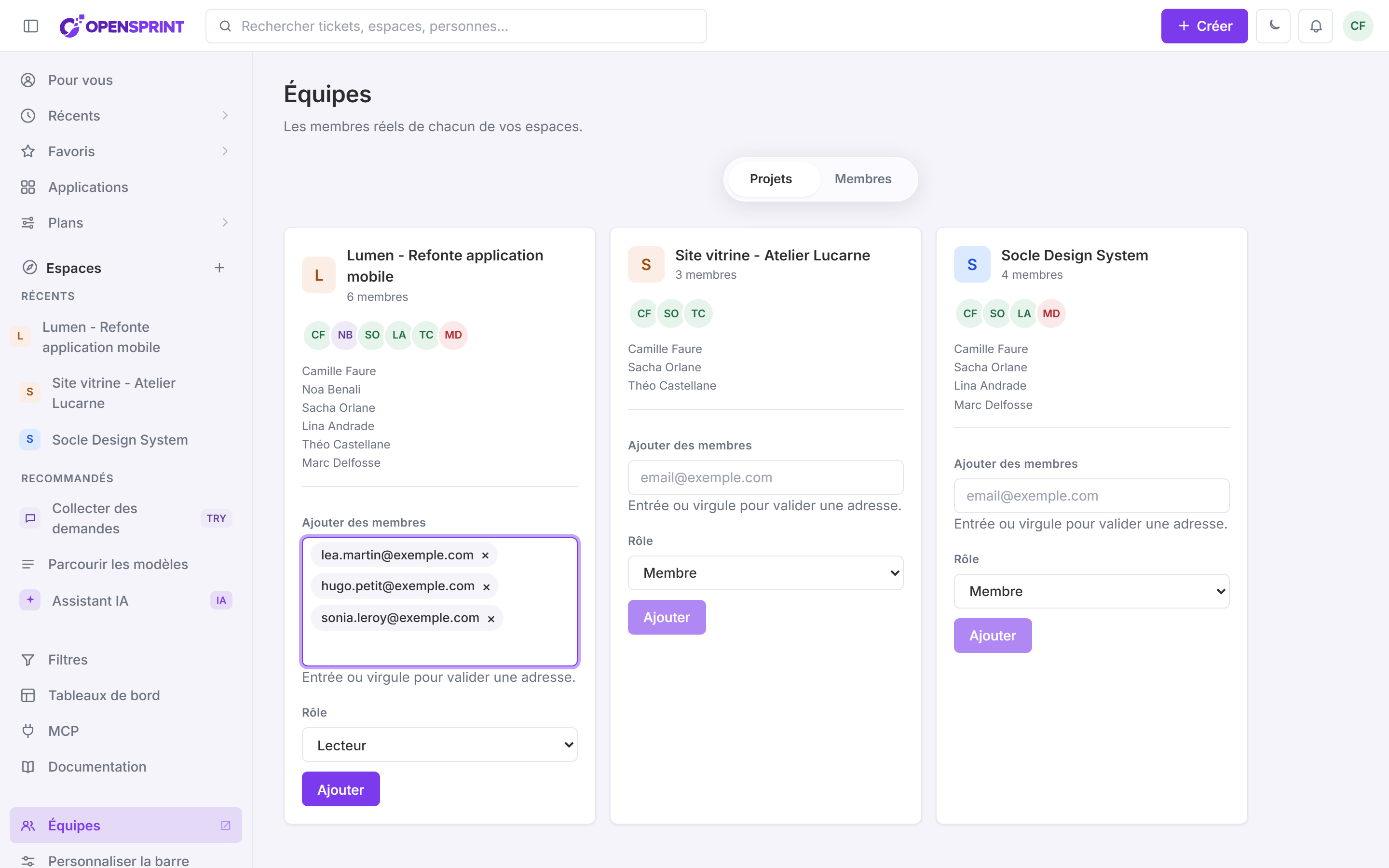Open Applications in sidebar
Viewport: 1389px width, 868px height.
click(126, 187)
